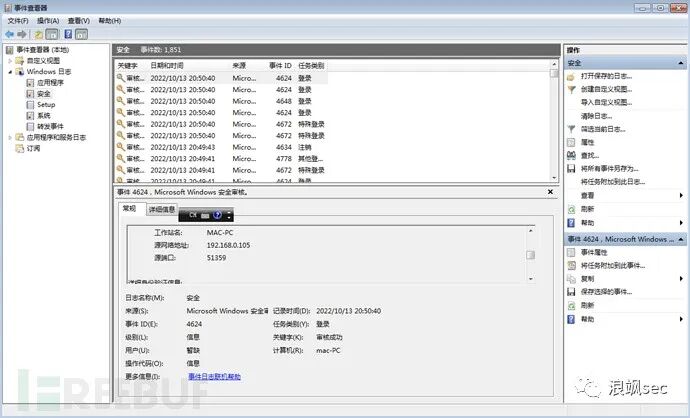The width and height of the screenshot is (690, 418).
Task: Collapse the Windows 日志 tree node
Action: point(10,72)
